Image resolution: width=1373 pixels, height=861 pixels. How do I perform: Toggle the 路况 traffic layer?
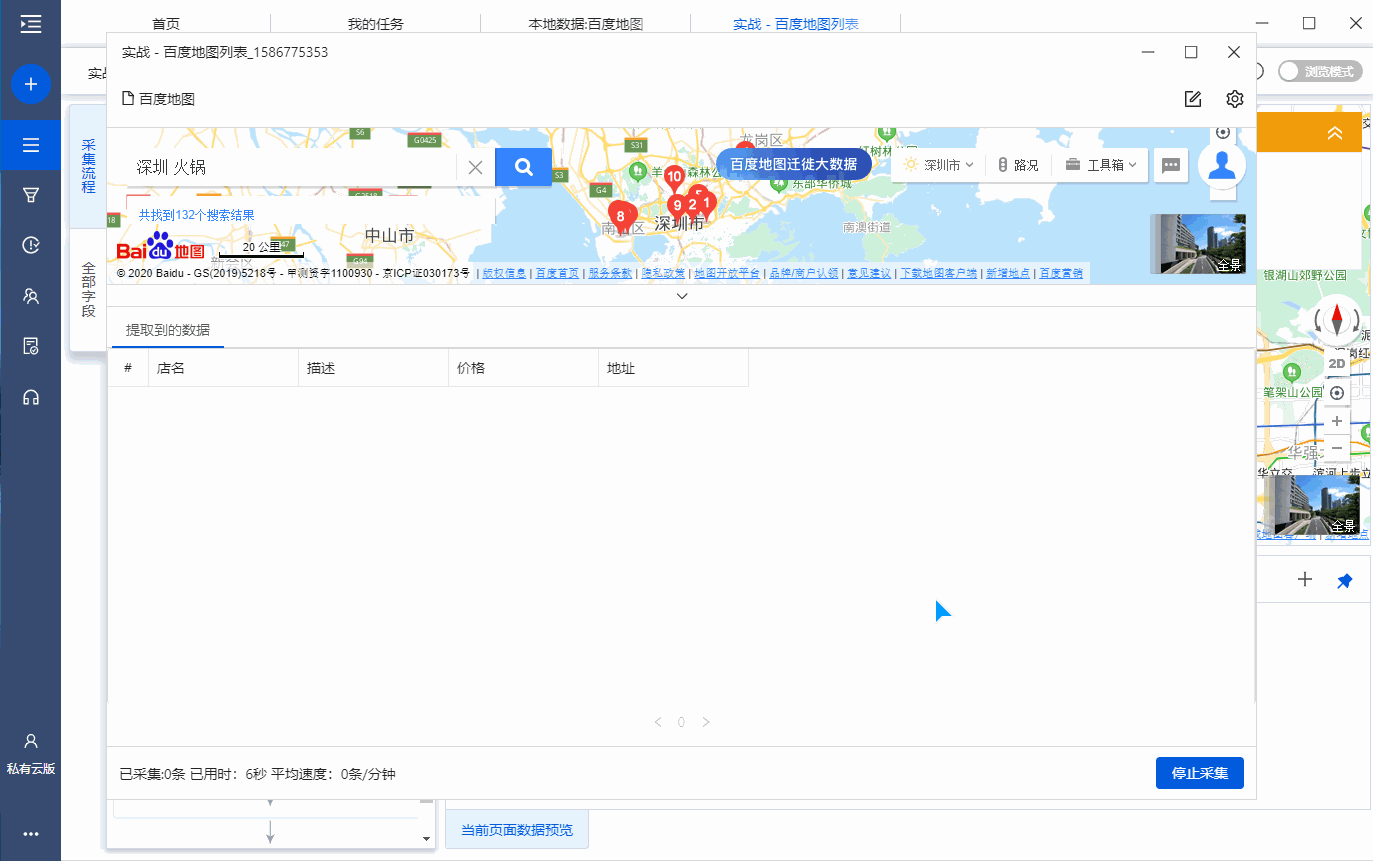tap(1018, 165)
